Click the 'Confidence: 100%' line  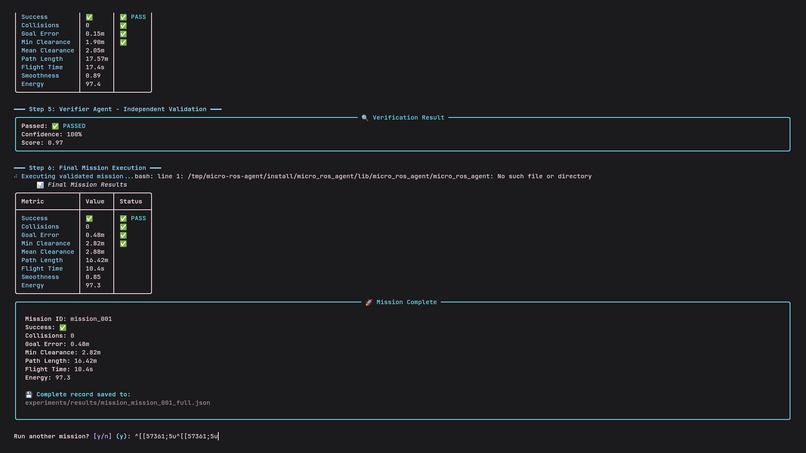pyautogui.click(x=51, y=134)
